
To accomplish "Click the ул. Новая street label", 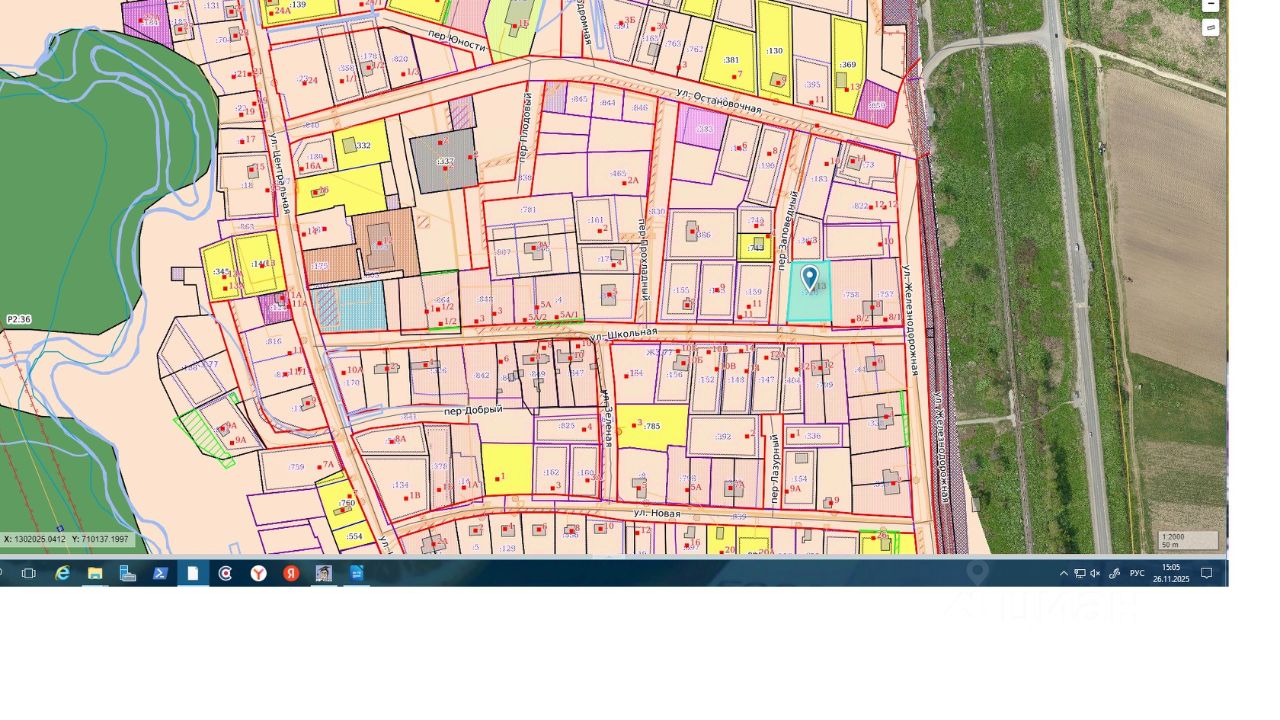I will pos(656,513).
